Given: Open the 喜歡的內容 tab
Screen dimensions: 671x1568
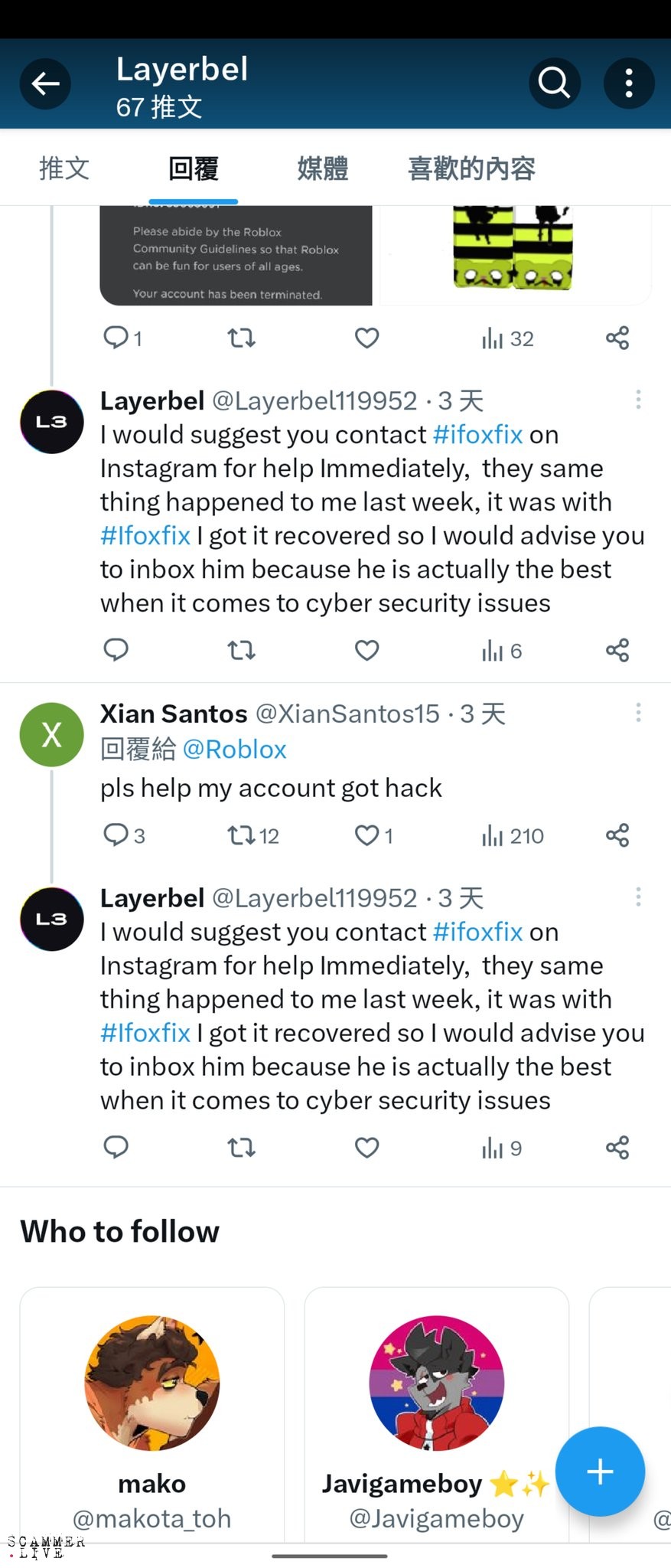Looking at the screenshot, I should (471, 168).
